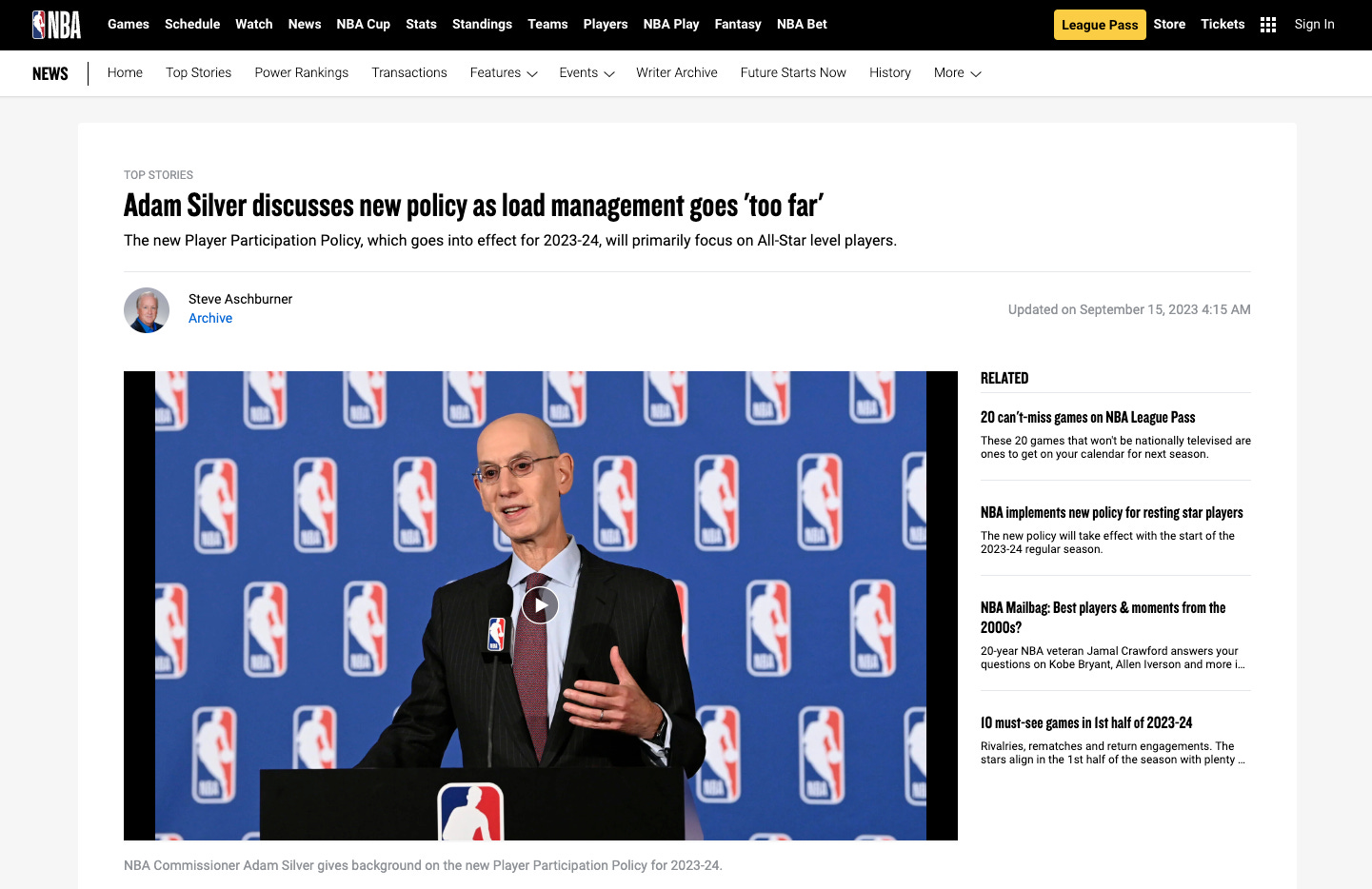Viewport: 1372px width, 889px height.
Task: Open Future Starts Now
Action: click(793, 73)
